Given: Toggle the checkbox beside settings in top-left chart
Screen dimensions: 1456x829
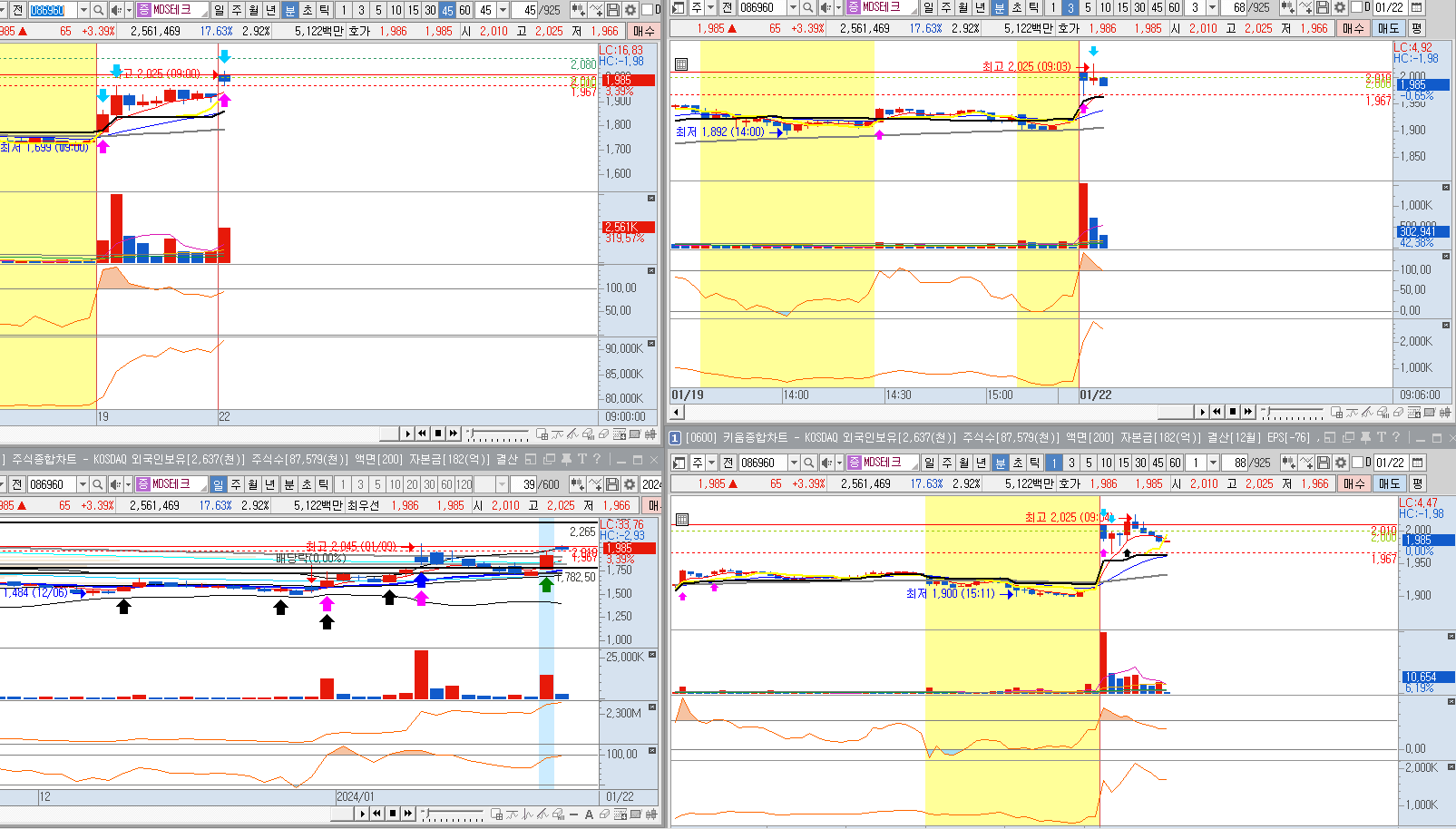Looking at the screenshot, I should click(x=647, y=10).
